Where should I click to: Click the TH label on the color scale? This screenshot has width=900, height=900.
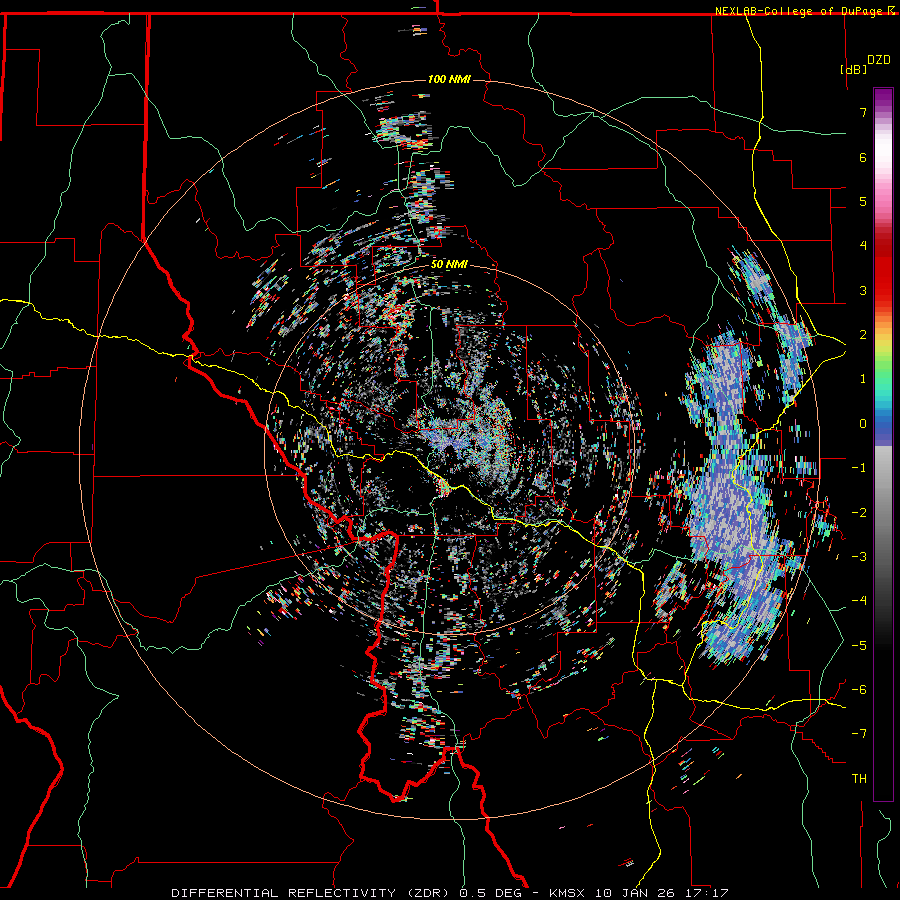[859, 779]
